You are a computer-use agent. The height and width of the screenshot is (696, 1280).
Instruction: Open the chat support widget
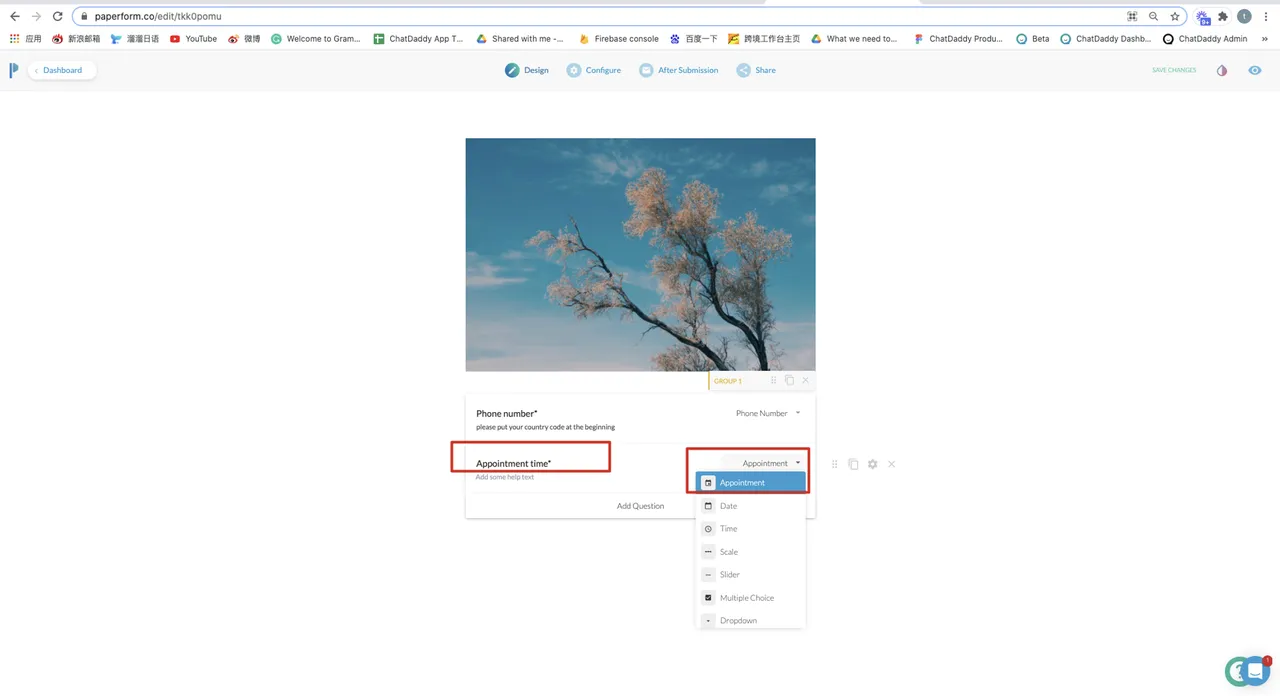pos(1247,671)
